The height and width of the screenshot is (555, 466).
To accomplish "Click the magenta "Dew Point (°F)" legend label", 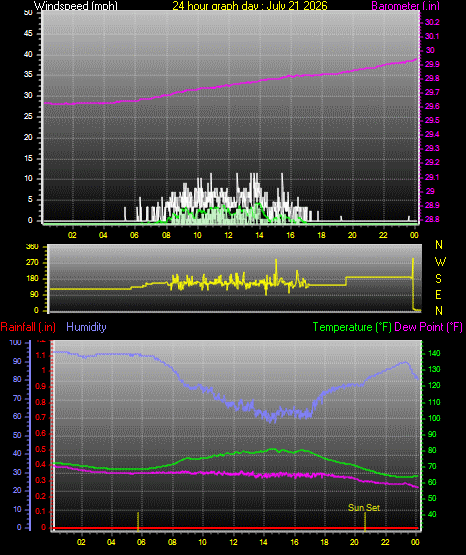I will 428,327.
